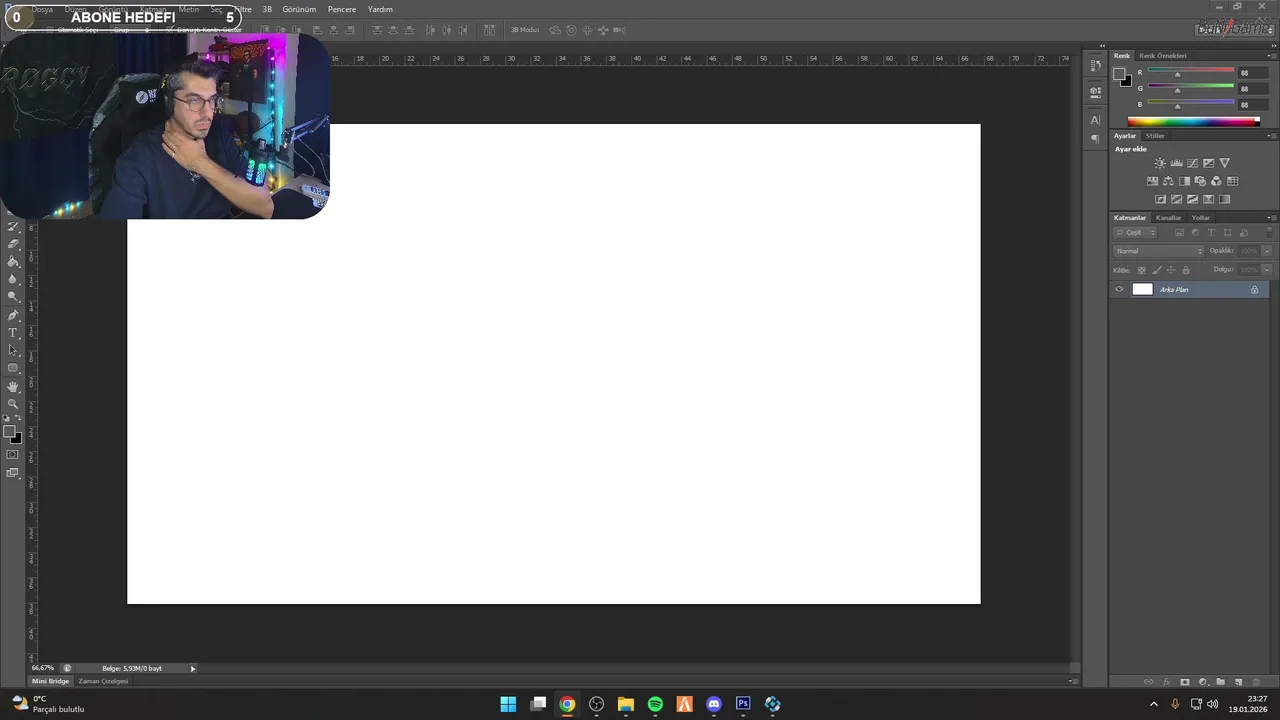
Task: Toggle lock image pixels brush icon
Action: point(1157,270)
